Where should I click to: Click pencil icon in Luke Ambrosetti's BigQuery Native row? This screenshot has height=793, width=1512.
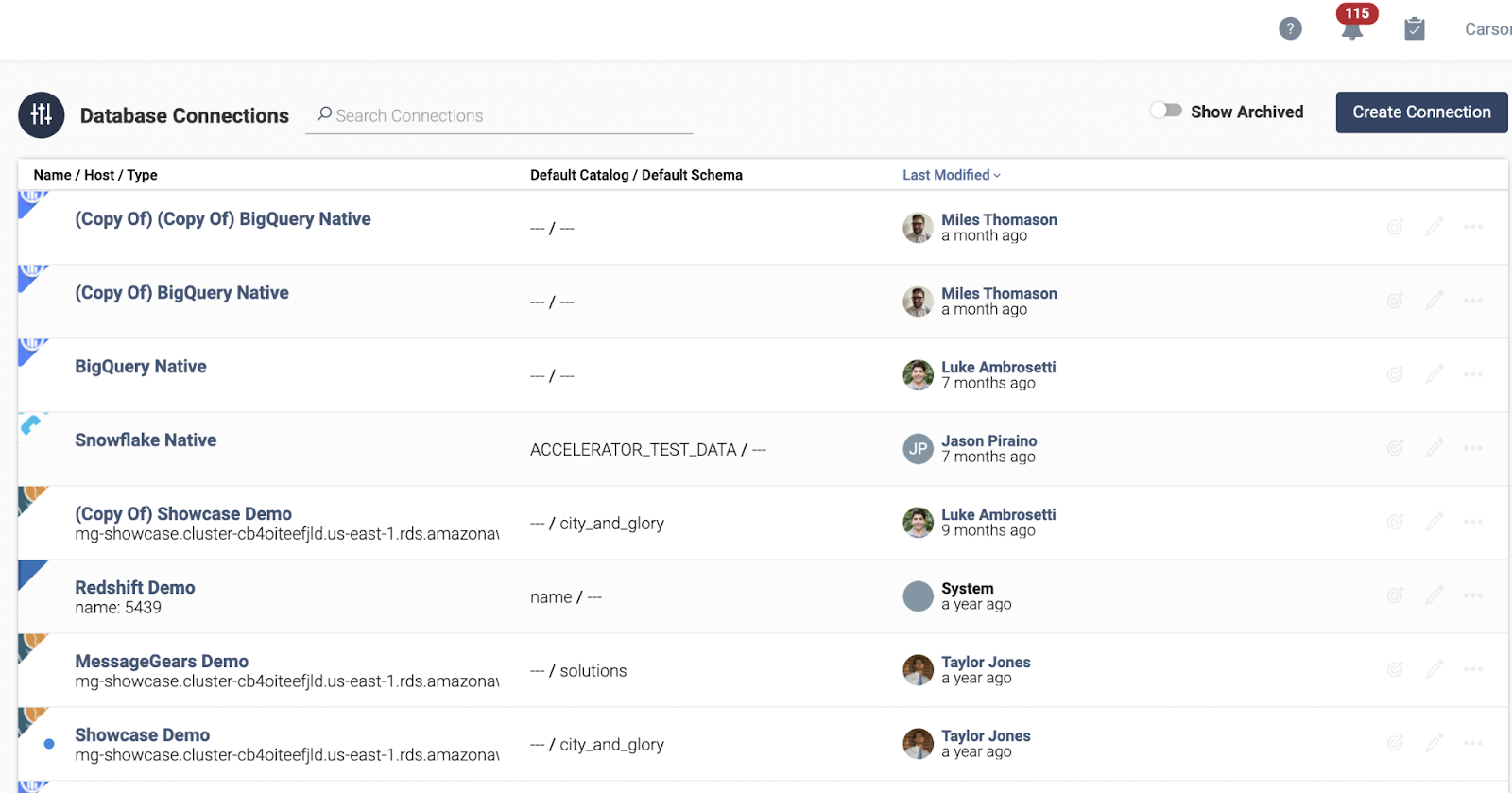pyautogui.click(x=1435, y=374)
